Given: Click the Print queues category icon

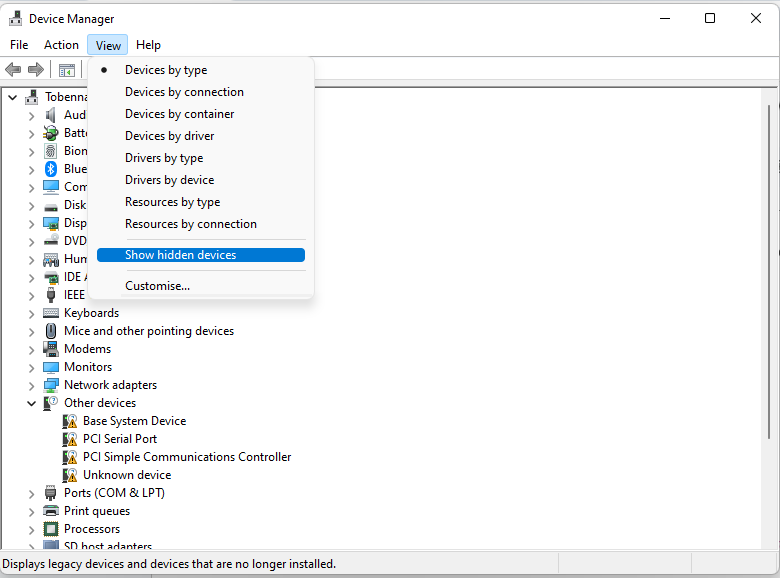Looking at the screenshot, I should 51,511.
